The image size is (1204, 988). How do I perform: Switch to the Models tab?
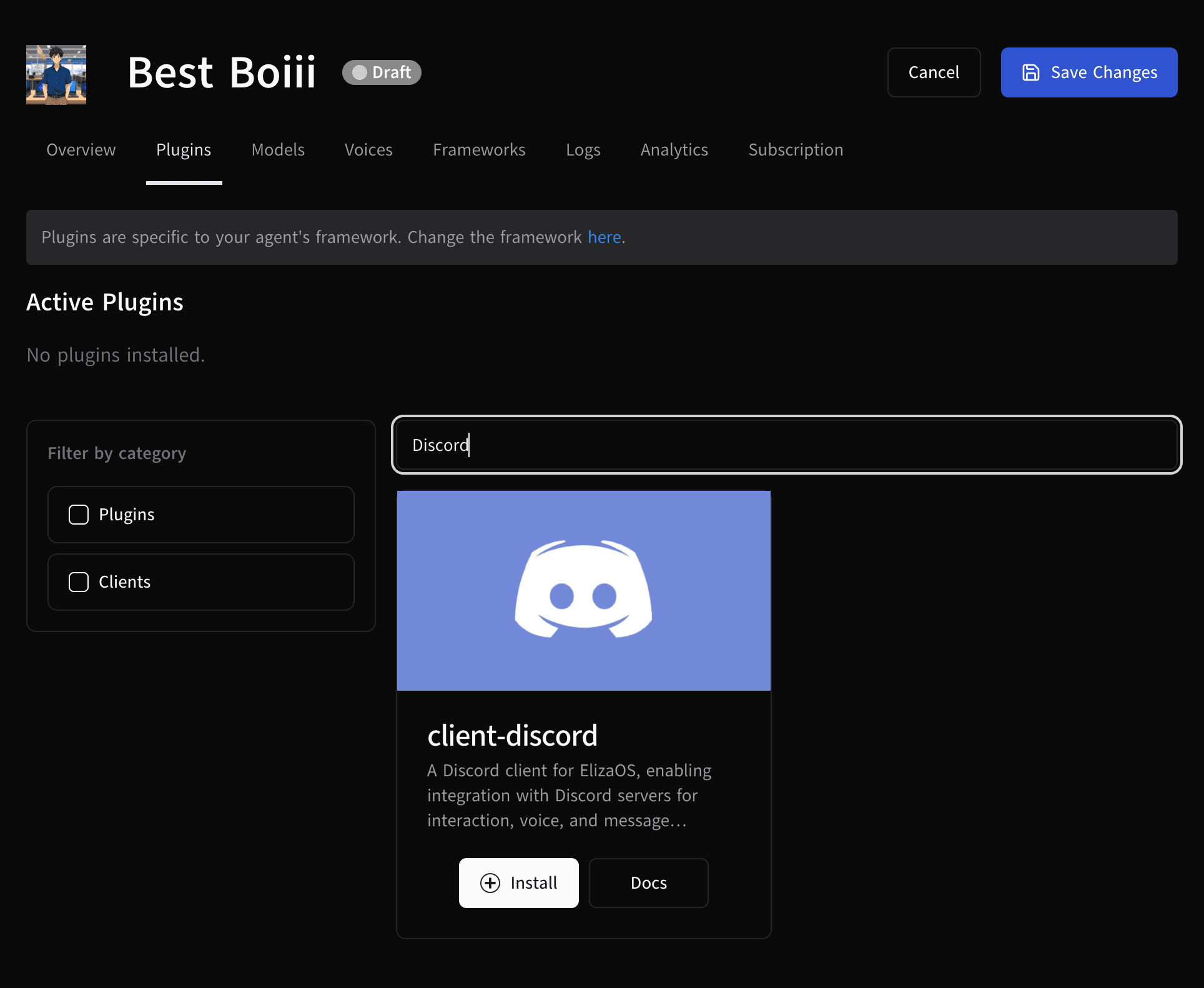[x=278, y=150]
